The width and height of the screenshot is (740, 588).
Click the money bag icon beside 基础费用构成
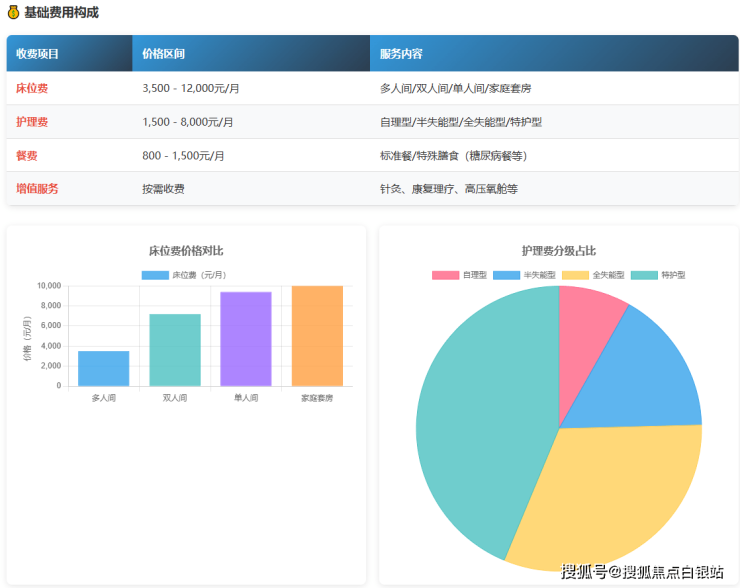[13, 13]
